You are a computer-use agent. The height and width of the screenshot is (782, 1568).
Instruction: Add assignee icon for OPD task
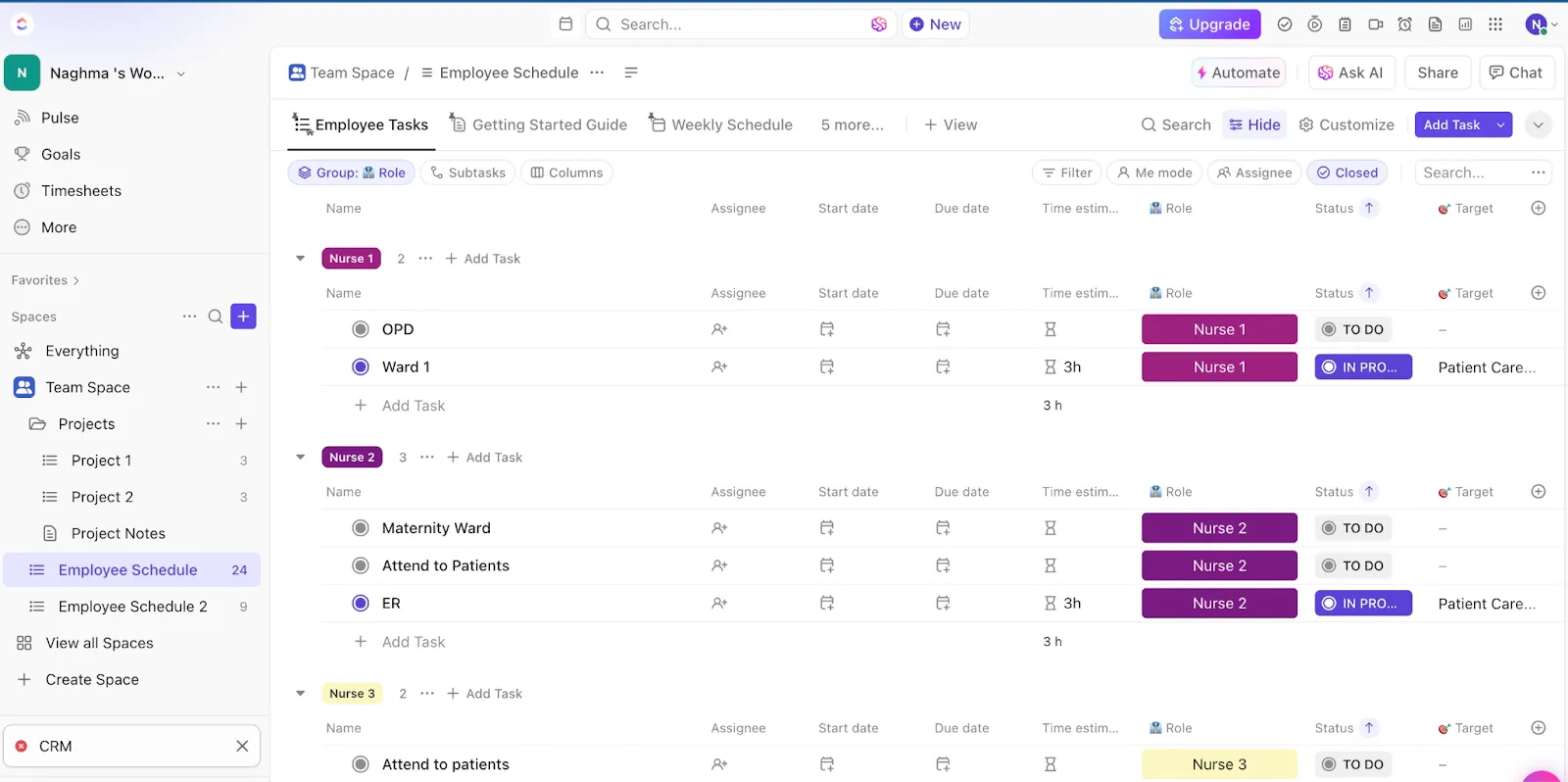[x=719, y=329]
